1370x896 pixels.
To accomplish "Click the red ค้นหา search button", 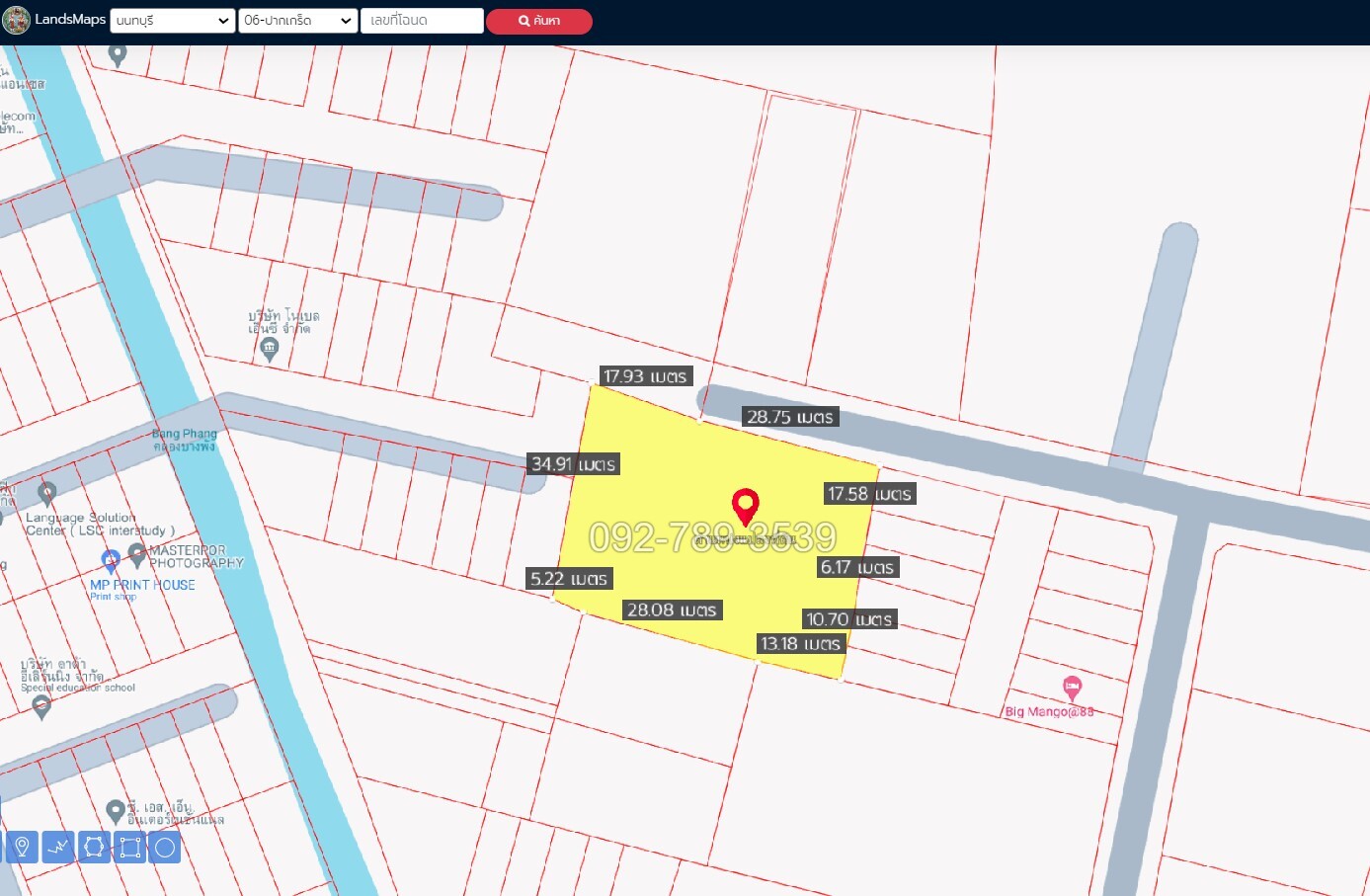I will pyautogui.click(x=538, y=21).
